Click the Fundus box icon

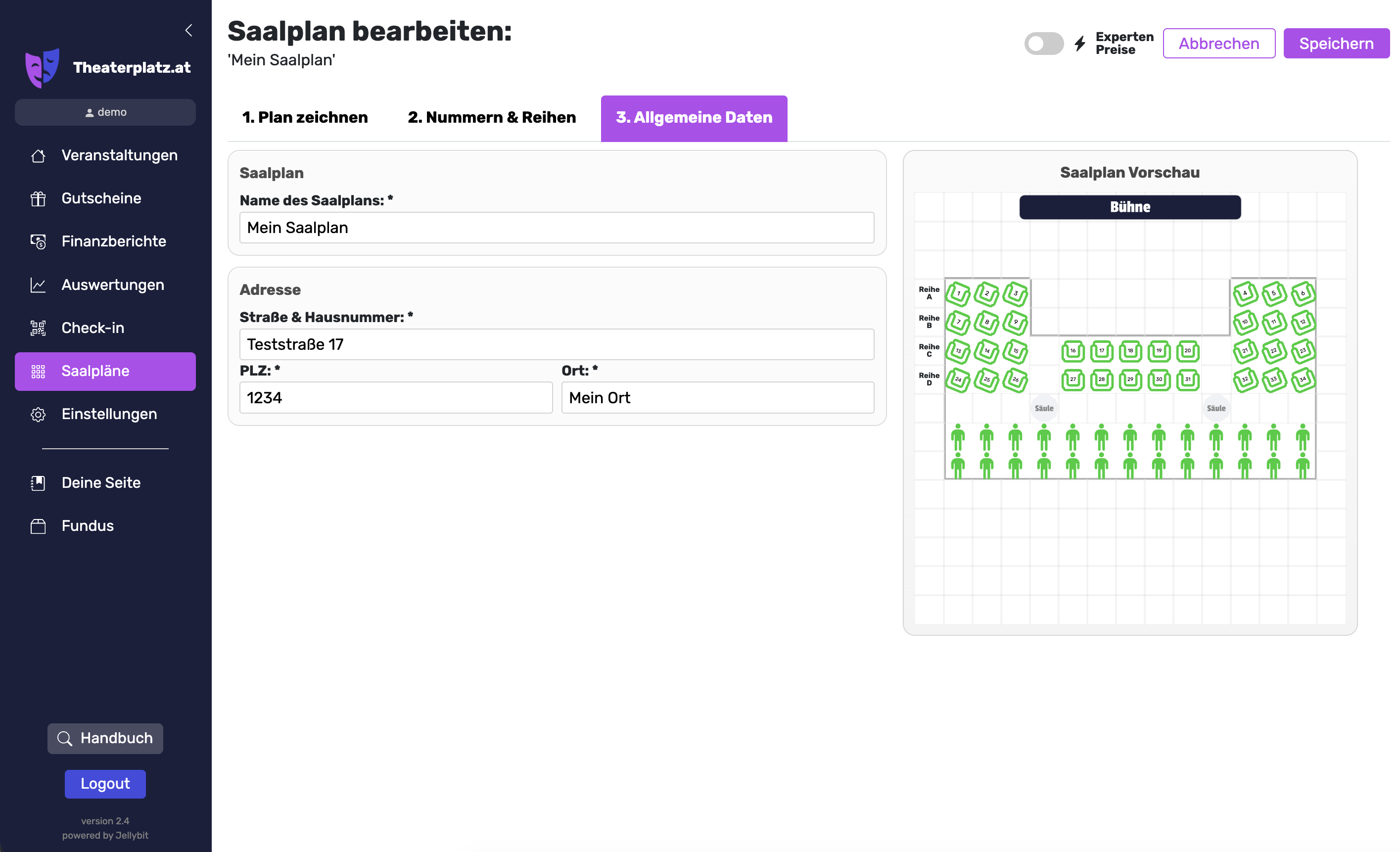[38, 526]
